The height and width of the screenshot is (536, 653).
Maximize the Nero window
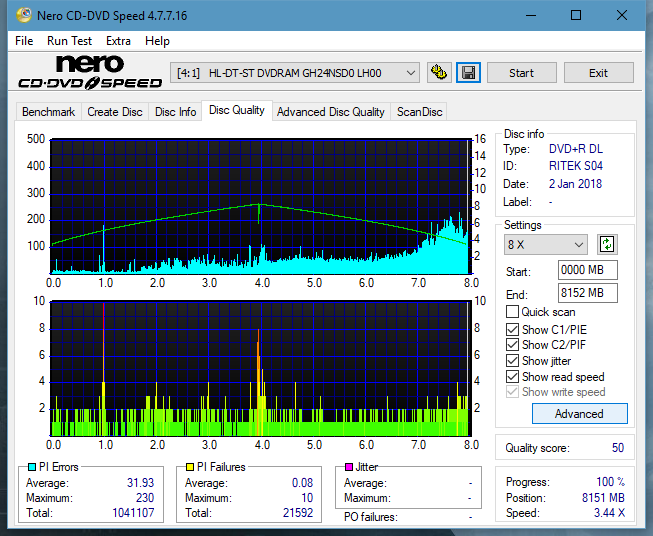(576, 15)
